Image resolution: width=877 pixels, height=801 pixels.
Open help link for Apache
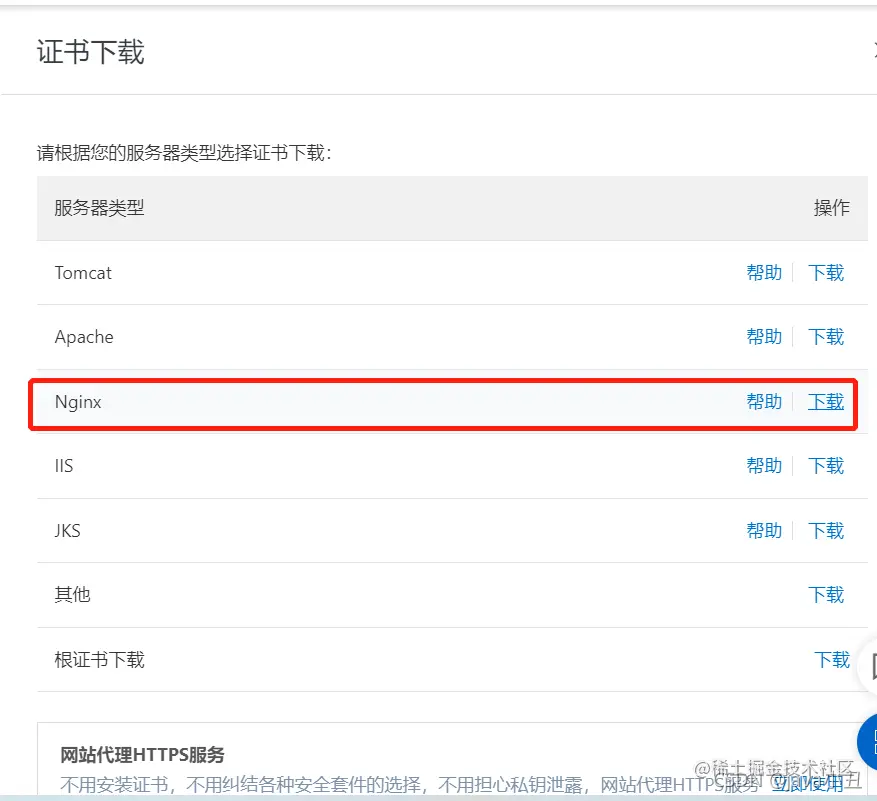(x=764, y=337)
